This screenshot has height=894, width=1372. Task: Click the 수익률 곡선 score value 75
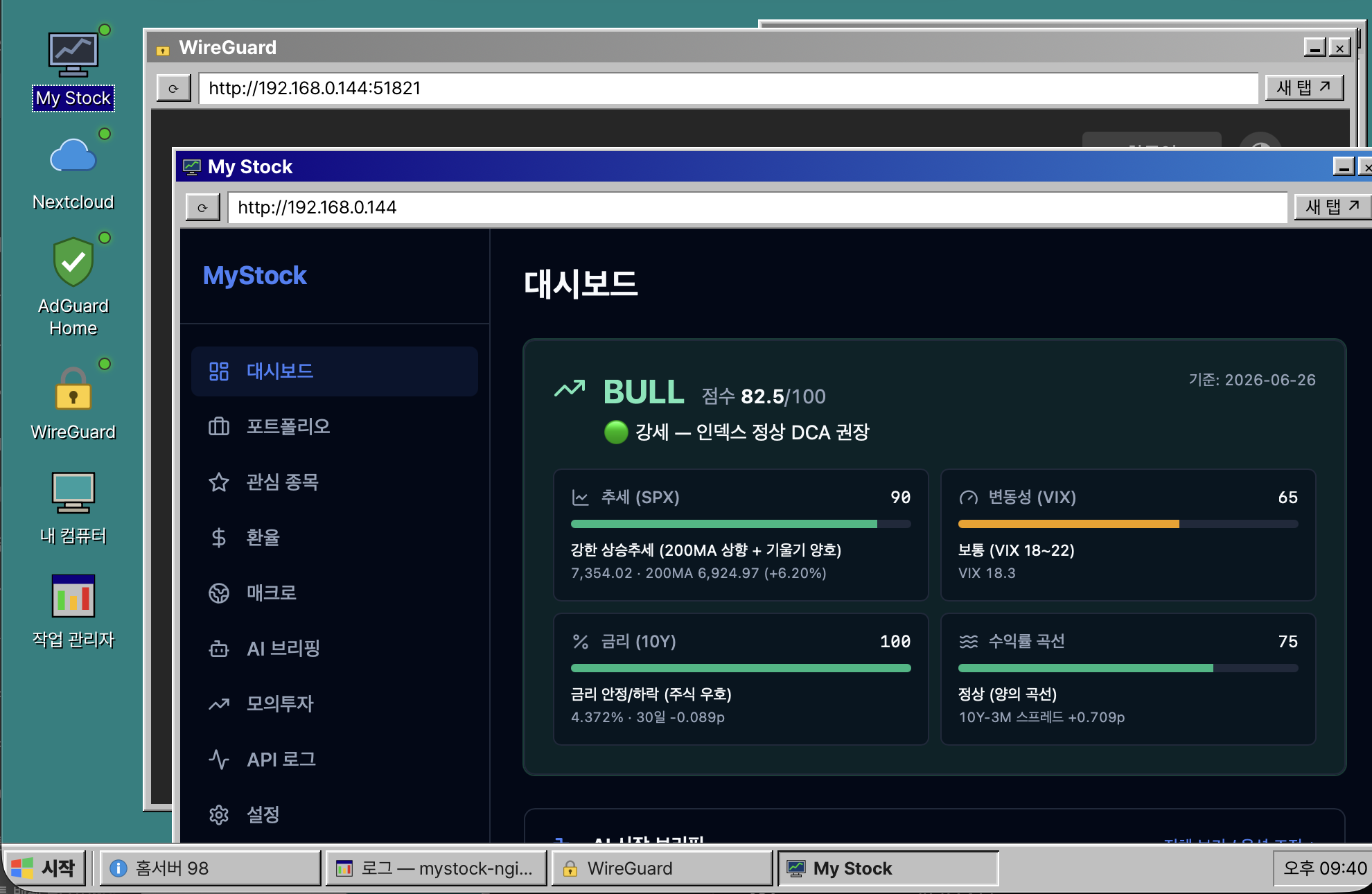(x=1287, y=642)
